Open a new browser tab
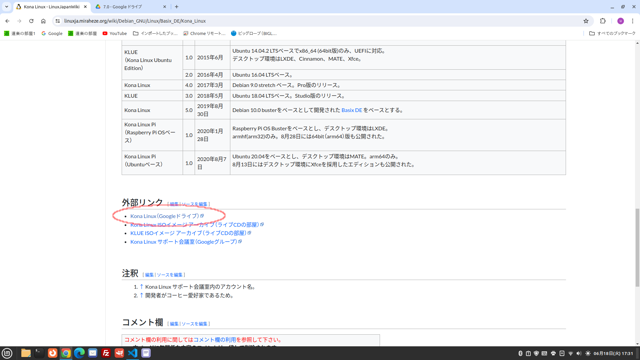Image resolution: width=640 pixels, height=360 pixels. click(176, 7)
